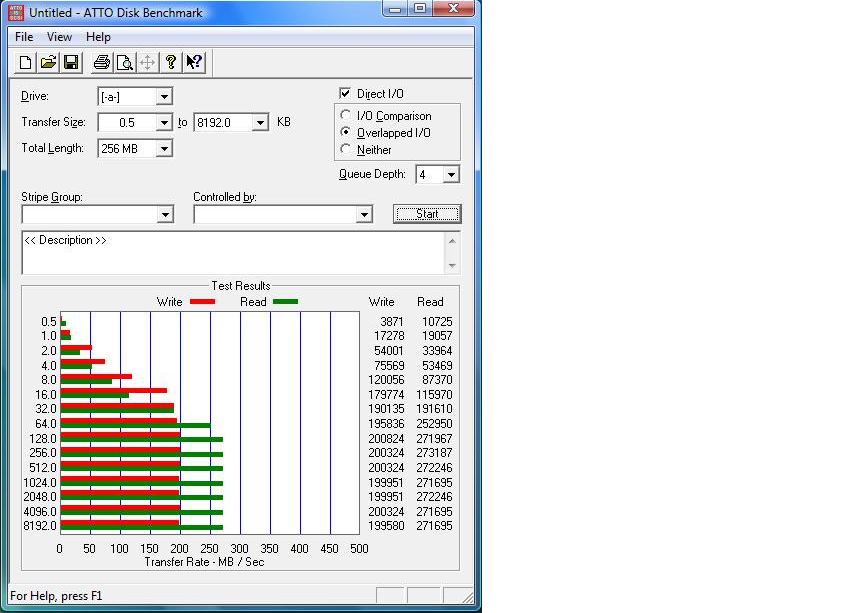The width and height of the screenshot is (864, 613).
Task: Click the crosshair move toolbar icon
Action: (x=147, y=62)
